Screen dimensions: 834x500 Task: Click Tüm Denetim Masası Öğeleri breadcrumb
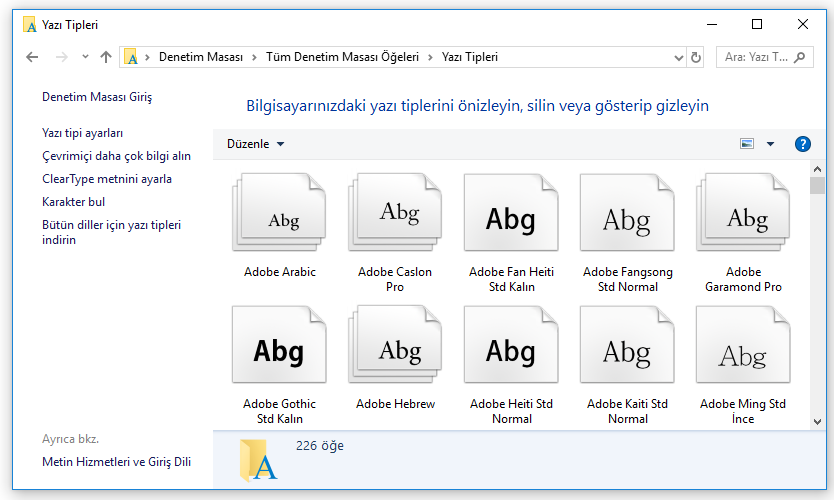click(x=342, y=57)
